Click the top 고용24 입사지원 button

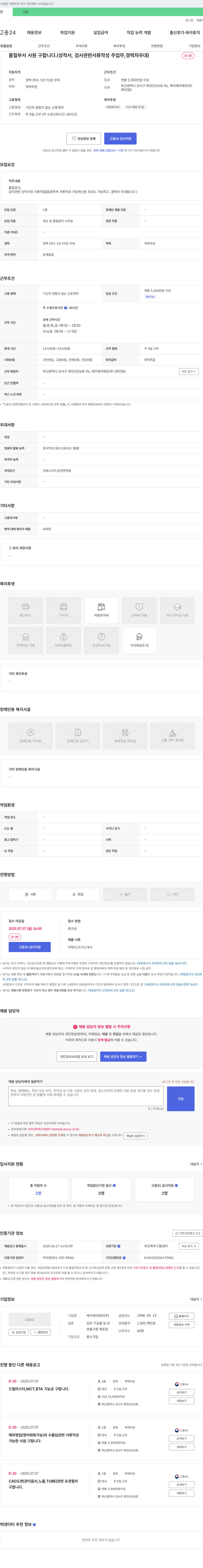(x=120, y=139)
